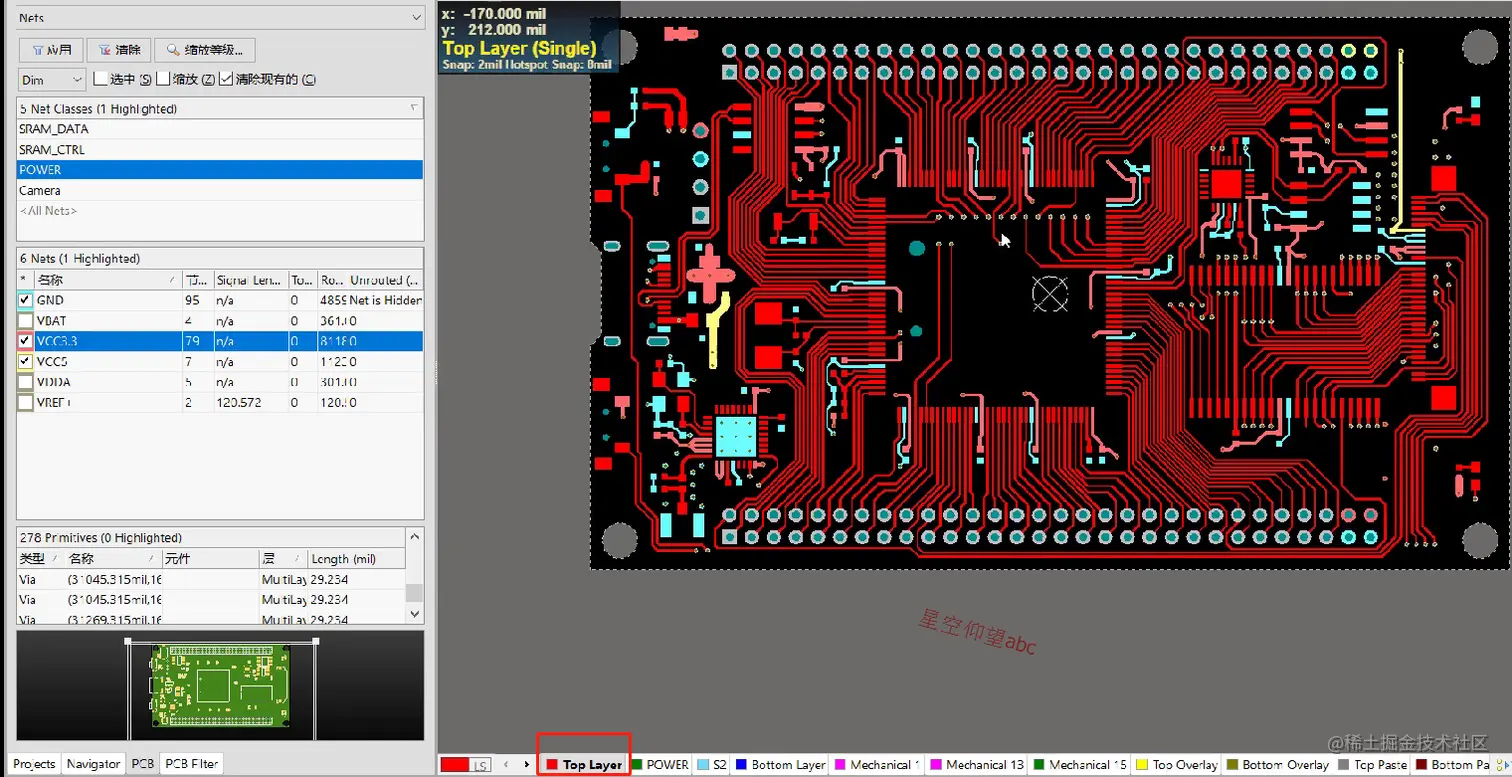1512x777 pixels.
Task: Switch to the Top Overlay layer tab
Action: point(1177,765)
